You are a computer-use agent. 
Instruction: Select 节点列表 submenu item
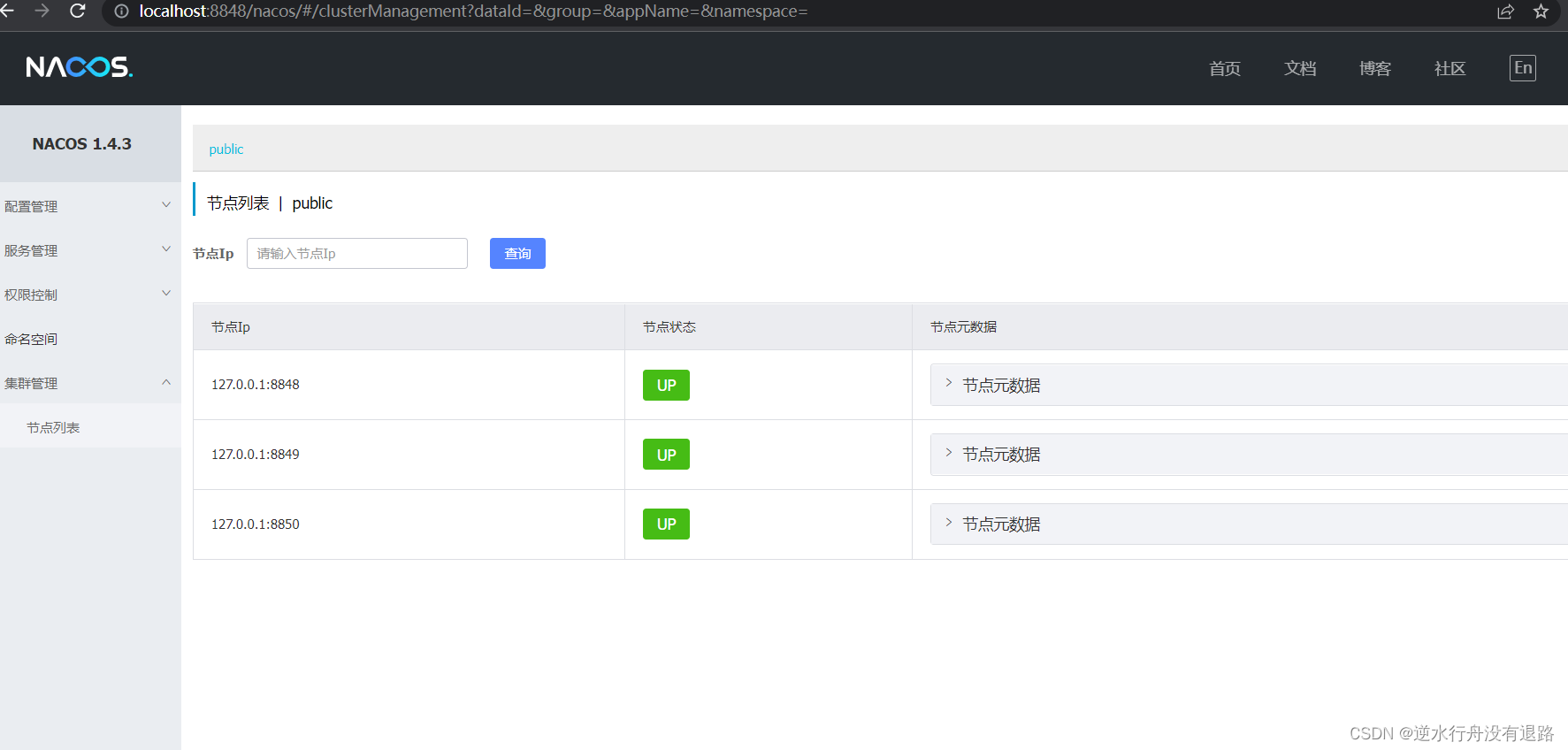90,426
